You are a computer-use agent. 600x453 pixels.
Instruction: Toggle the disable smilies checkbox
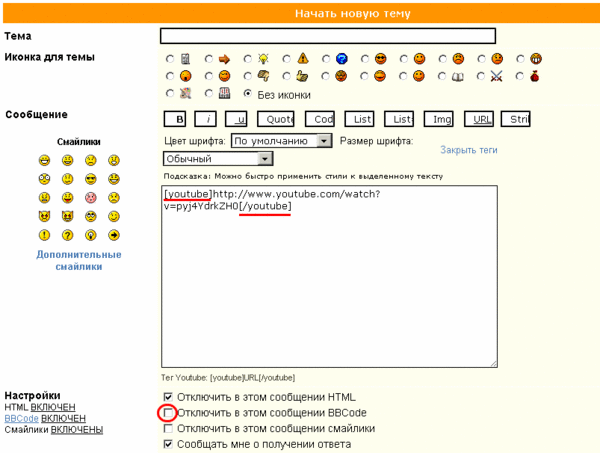pyautogui.click(x=168, y=428)
